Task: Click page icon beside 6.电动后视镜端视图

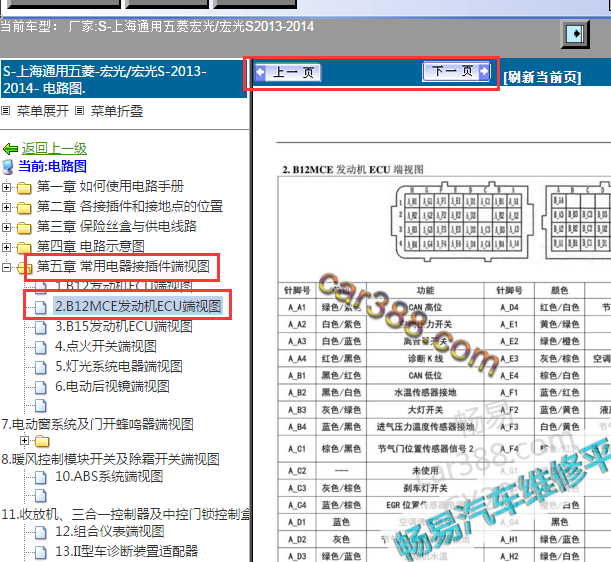Action: click(x=41, y=387)
